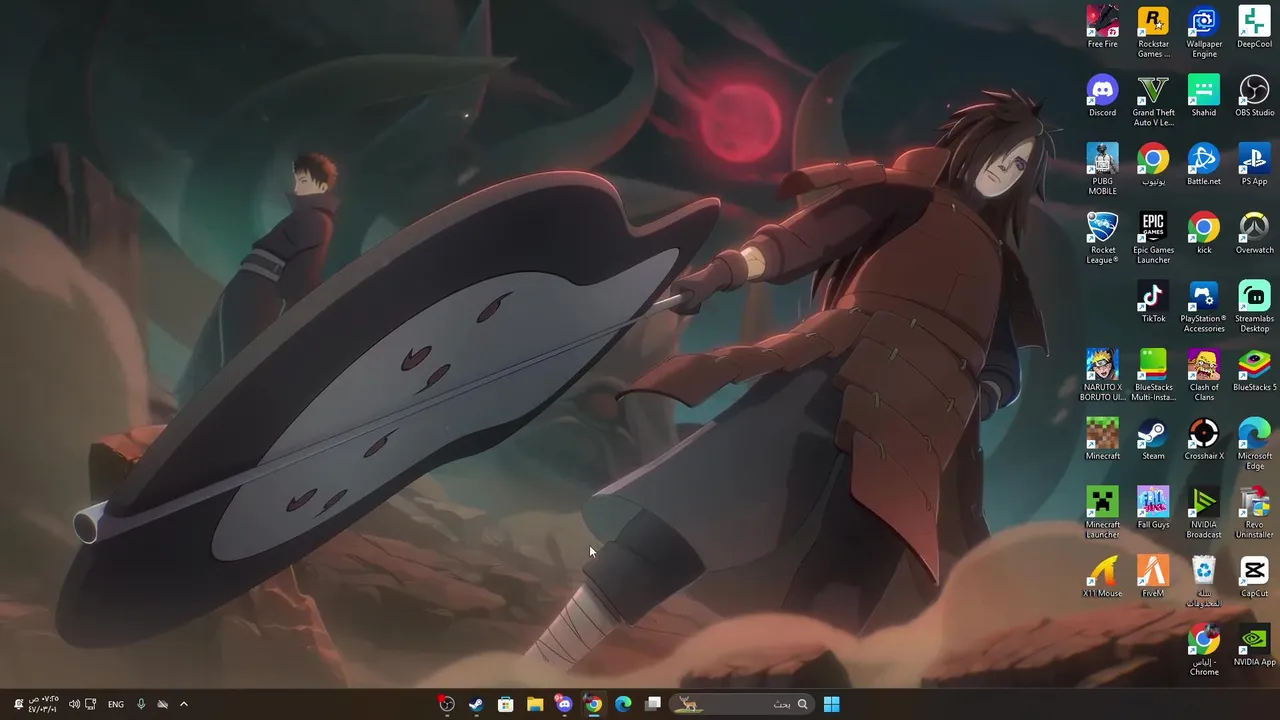Toggle the microphone tray icon
This screenshot has height=720, width=1280.
(141, 704)
